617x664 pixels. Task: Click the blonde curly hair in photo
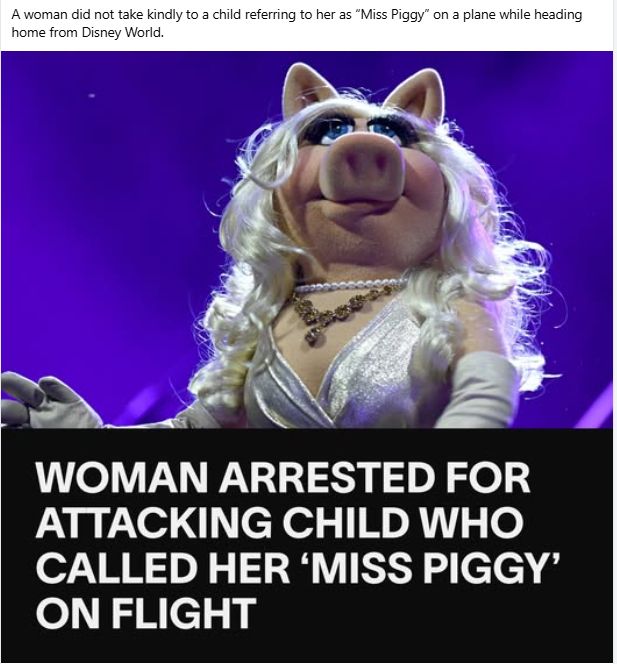pos(474,254)
